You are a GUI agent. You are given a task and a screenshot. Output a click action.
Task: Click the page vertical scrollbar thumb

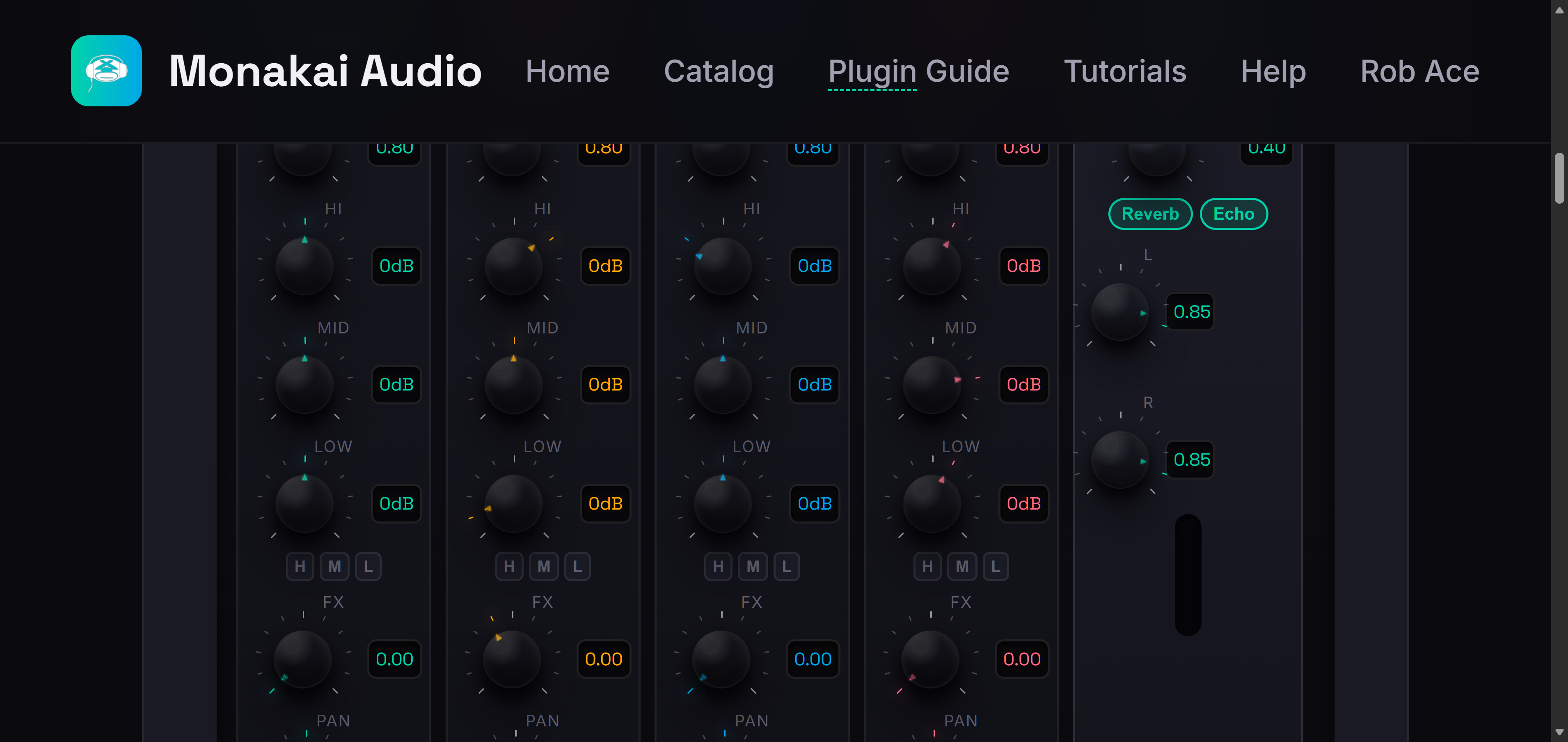[x=1559, y=178]
